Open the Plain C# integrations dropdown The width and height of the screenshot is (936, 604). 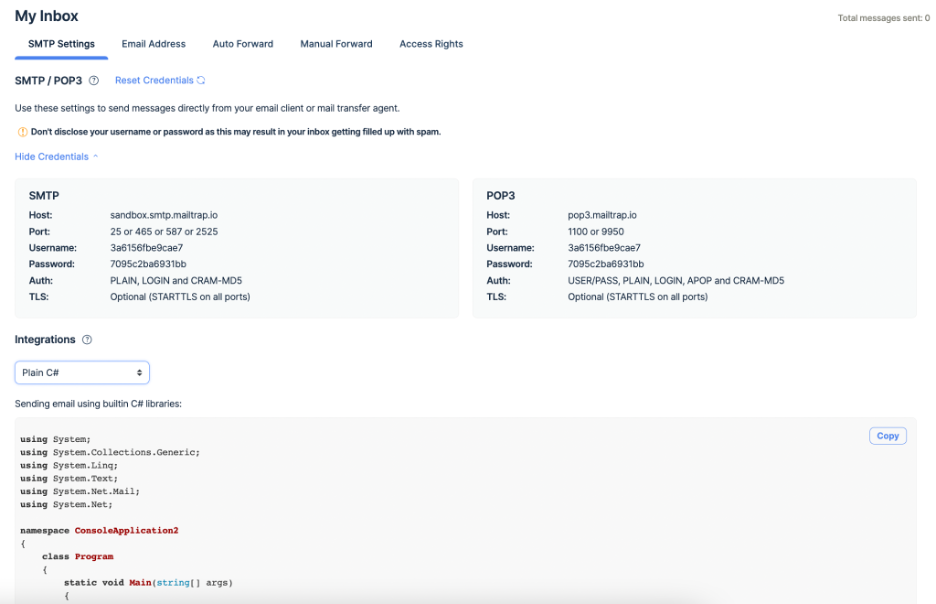[x=82, y=372]
